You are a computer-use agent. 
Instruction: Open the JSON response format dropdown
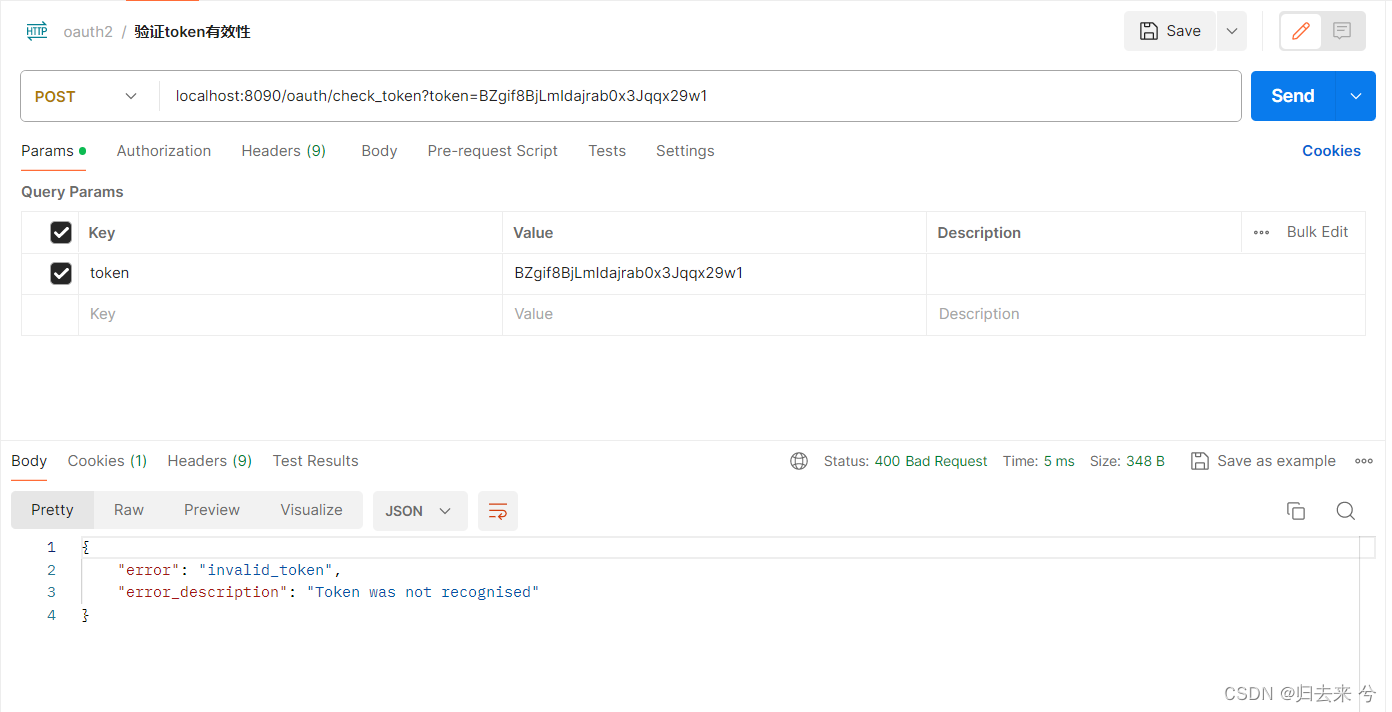point(420,510)
